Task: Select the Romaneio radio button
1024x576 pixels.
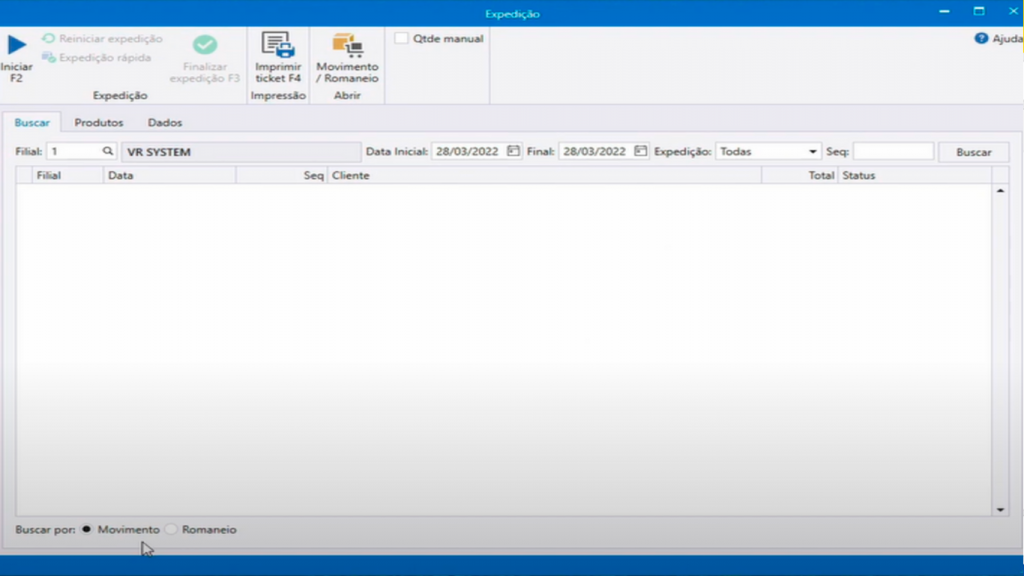Action: [x=171, y=529]
